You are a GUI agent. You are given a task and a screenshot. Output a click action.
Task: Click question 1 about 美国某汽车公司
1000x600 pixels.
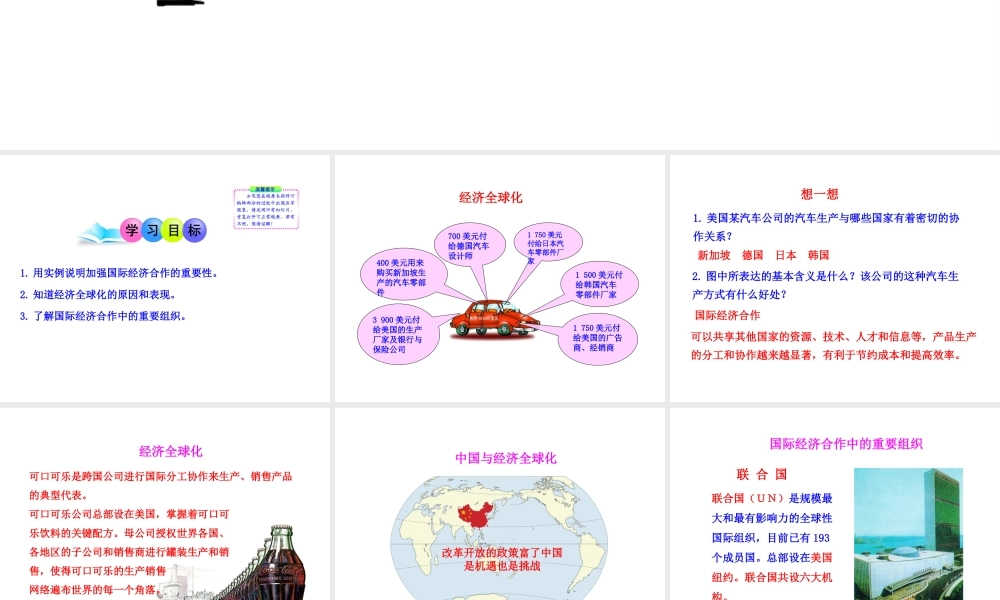pos(826,227)
